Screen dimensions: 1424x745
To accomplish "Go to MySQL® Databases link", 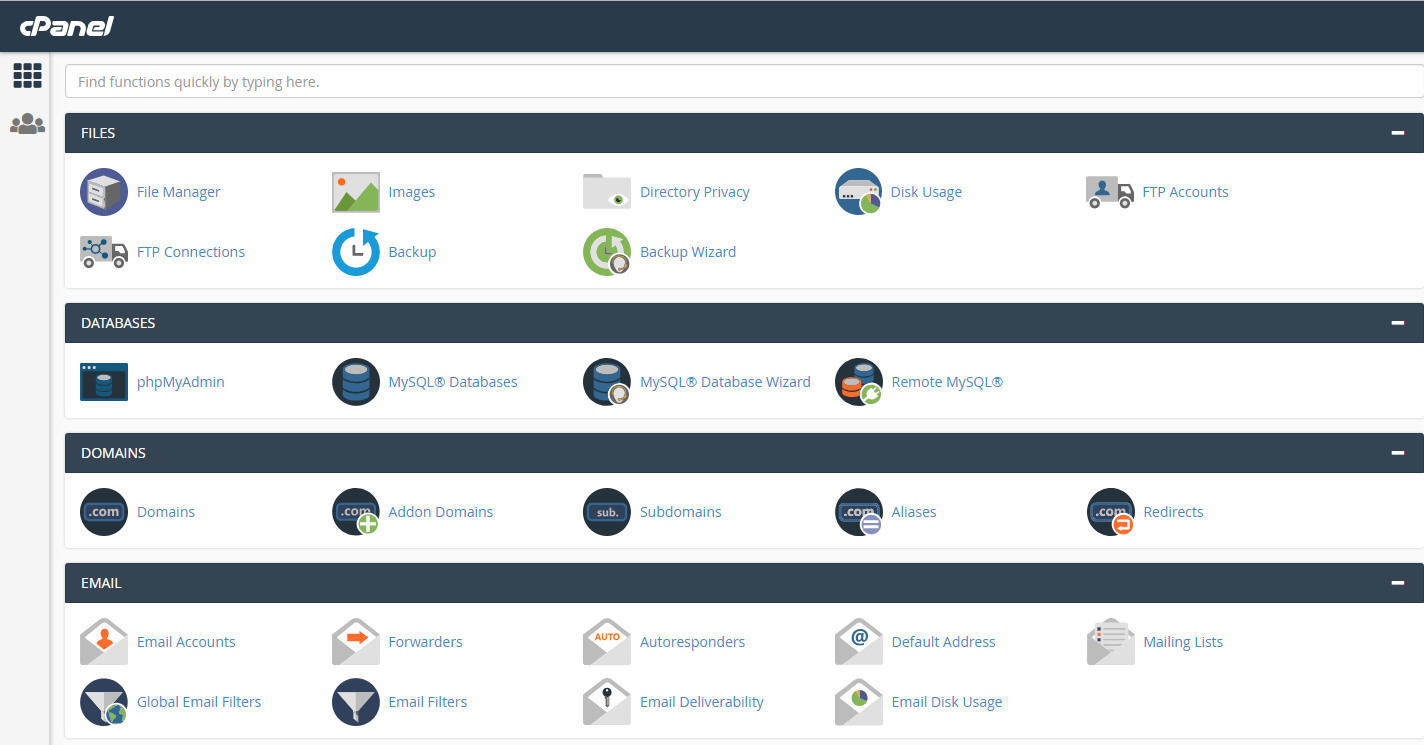I will pos(453,382).
